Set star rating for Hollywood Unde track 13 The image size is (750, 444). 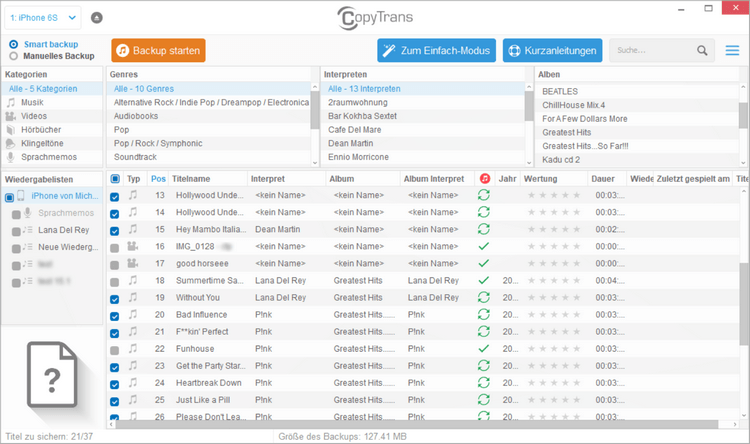click(x=553, y=195)
